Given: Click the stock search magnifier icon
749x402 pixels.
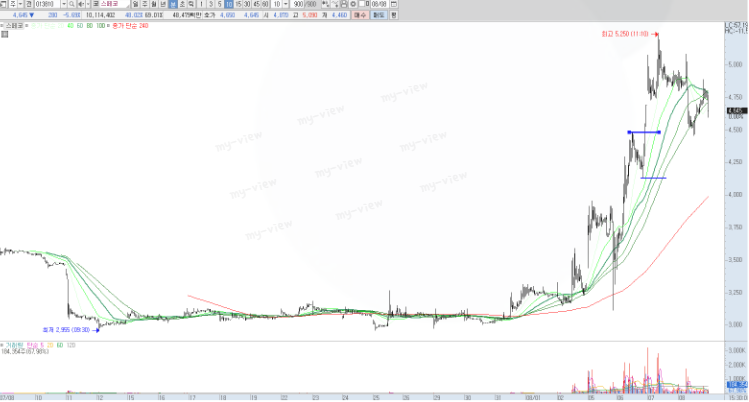Looking at the screenshot, I should (x=72, y=4).
